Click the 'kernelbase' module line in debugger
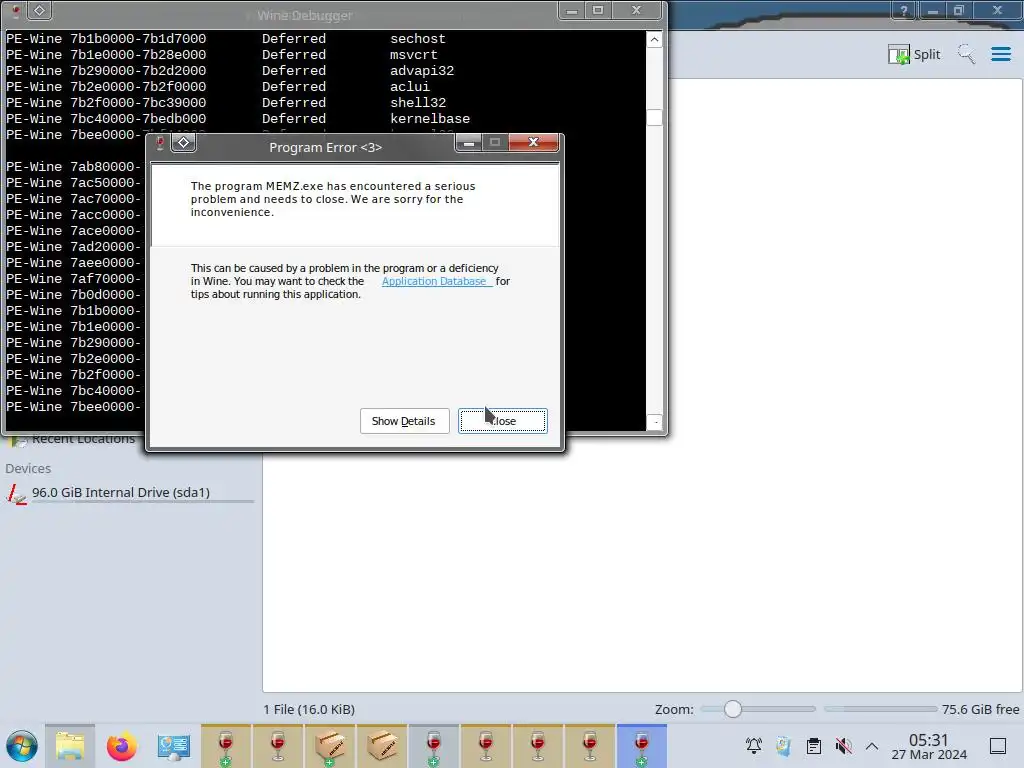1024x768 pixels. (238, 119)
